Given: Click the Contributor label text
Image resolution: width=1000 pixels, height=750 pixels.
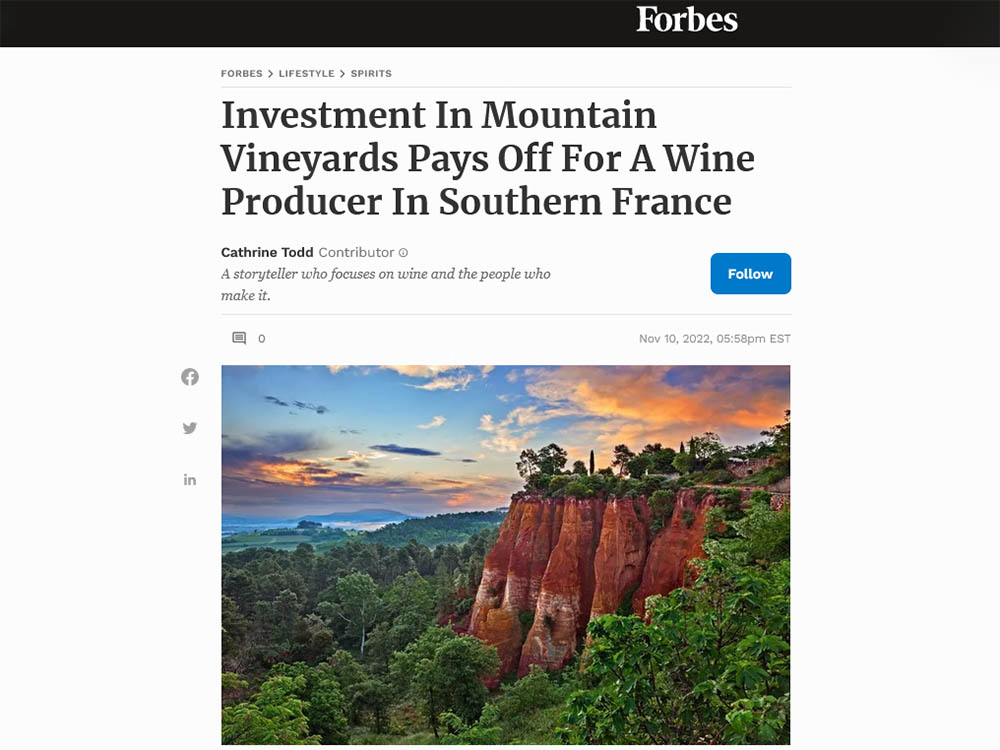Looking at the screenshot, I should [357, 252].
